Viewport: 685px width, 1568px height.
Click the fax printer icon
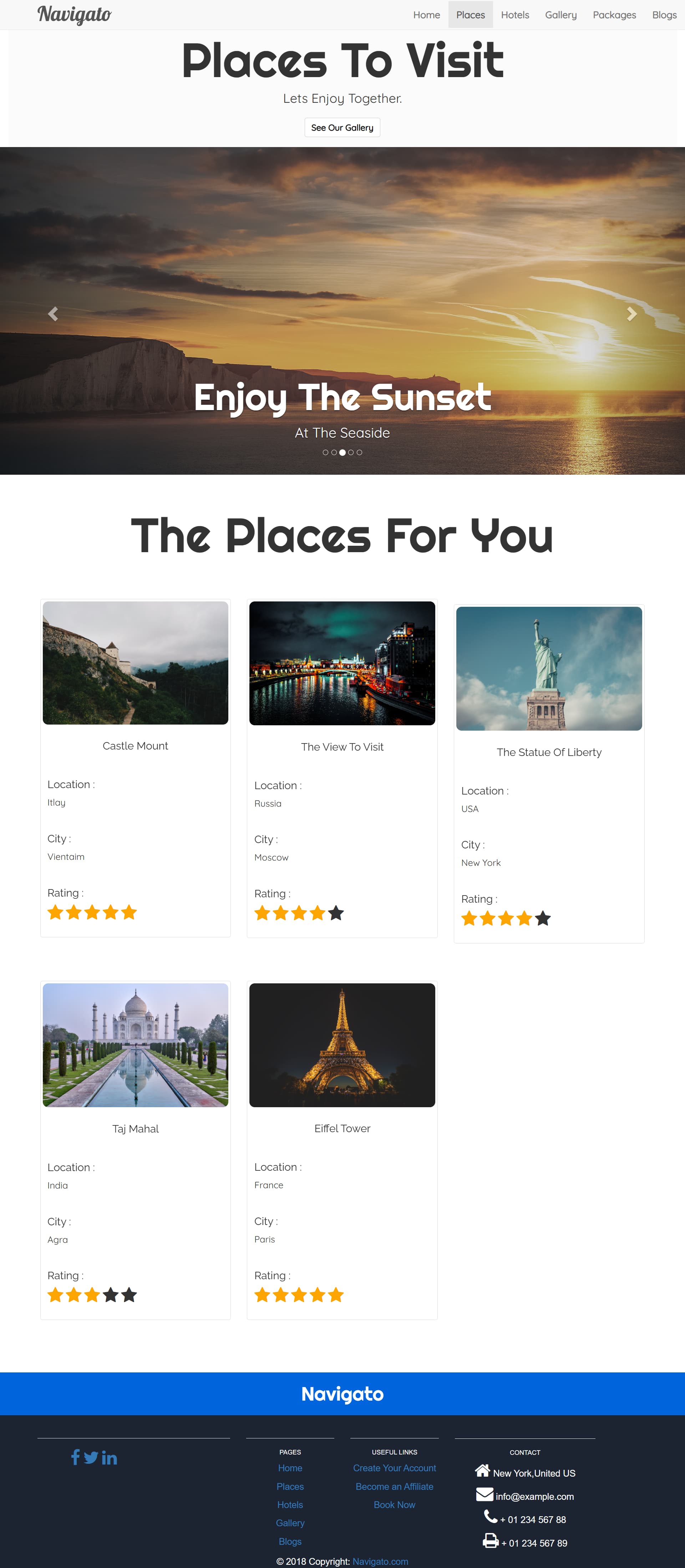pyautogui.click(x=490, y=1541)
